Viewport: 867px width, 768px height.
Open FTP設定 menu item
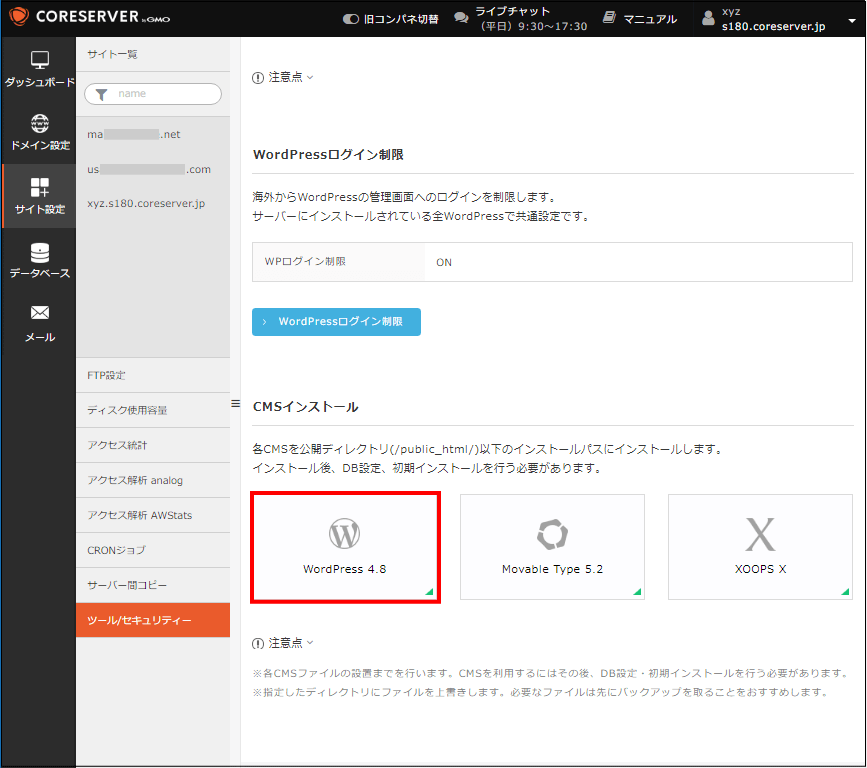point(153,375)
